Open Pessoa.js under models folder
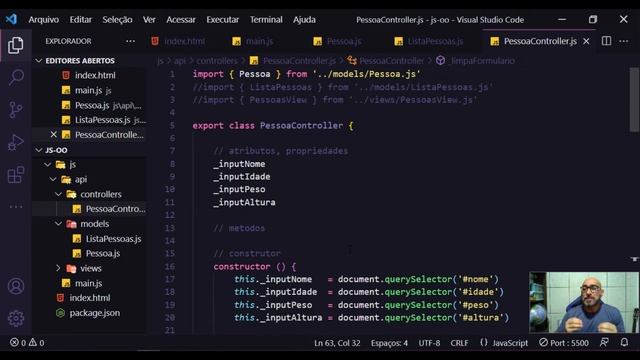This screenshot has height=360, width=640. (x=89, y=253)
